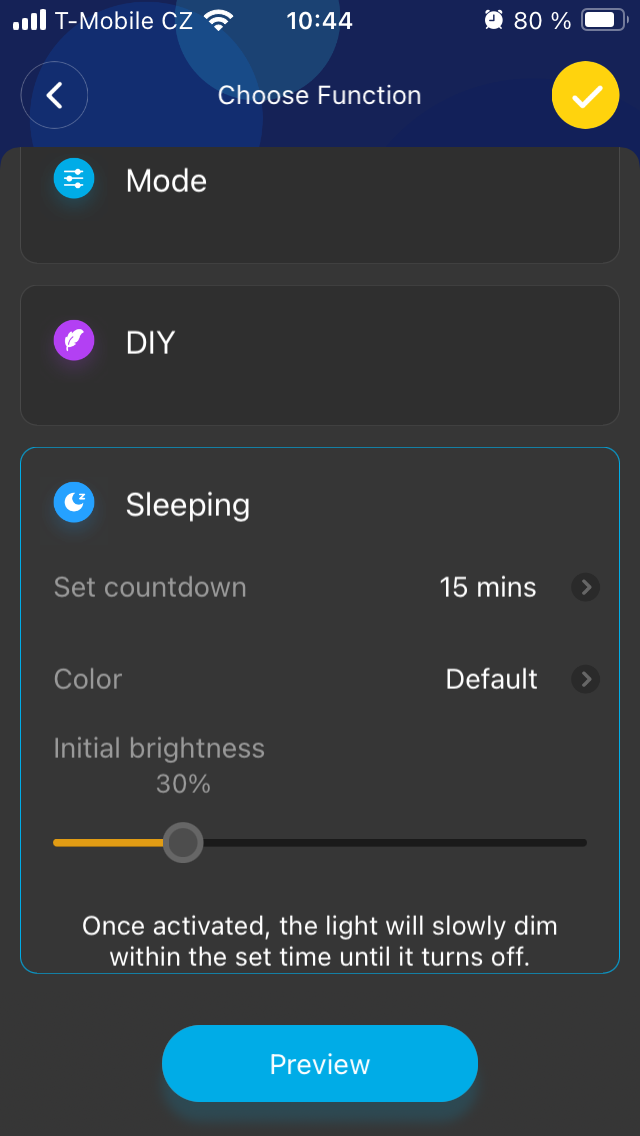Viewport: 640px width, 1136px height.
Task: Tap the Choose Function title
Action: click(320, 96)
